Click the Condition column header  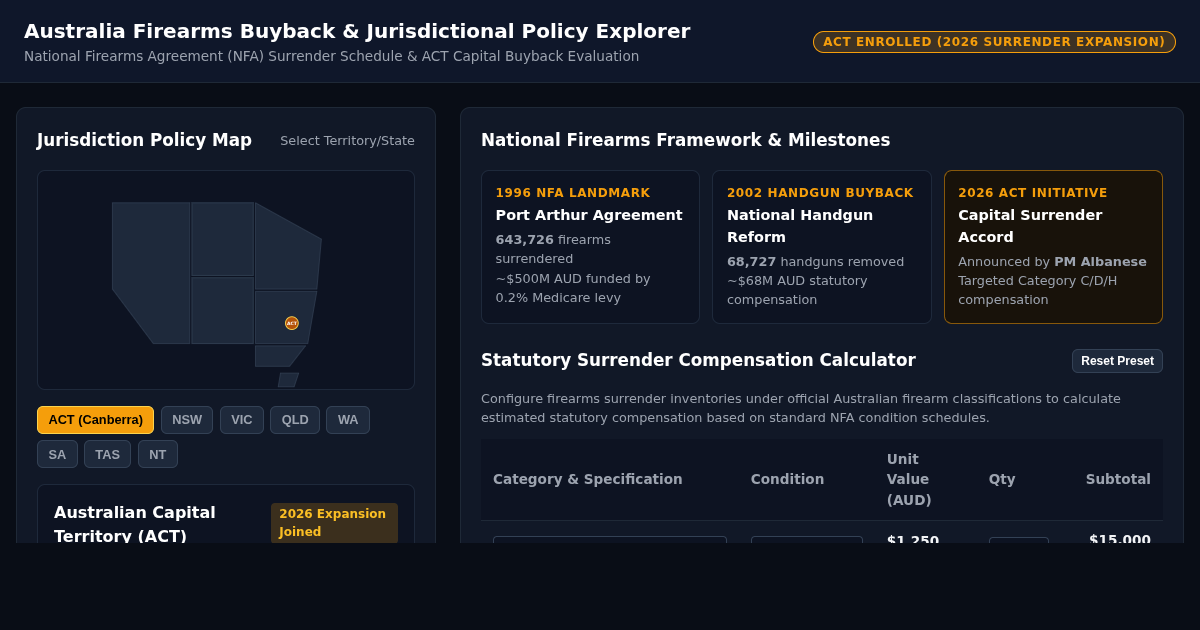point(788,479)
